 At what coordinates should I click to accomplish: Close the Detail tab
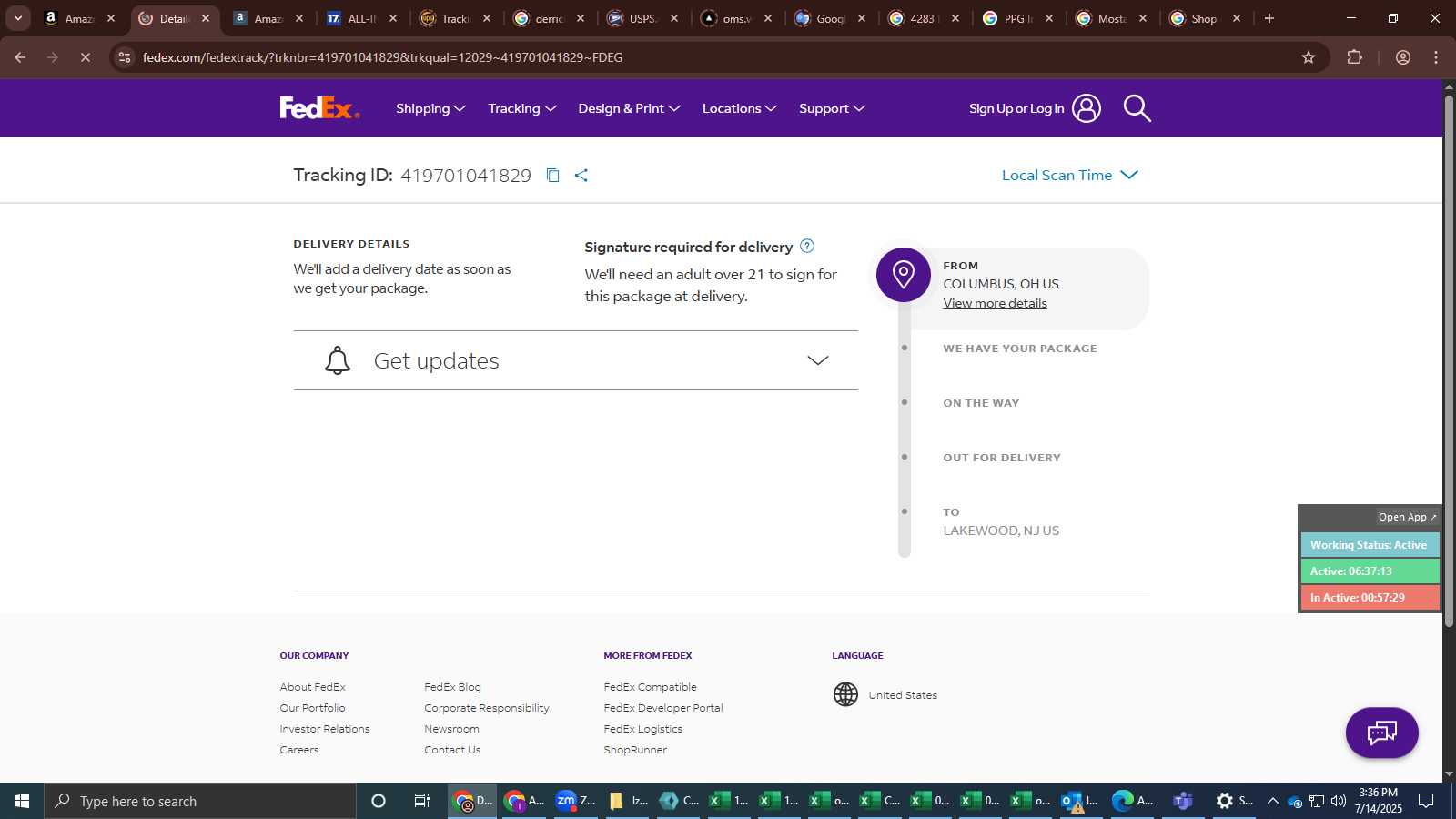tap(206, 18)
